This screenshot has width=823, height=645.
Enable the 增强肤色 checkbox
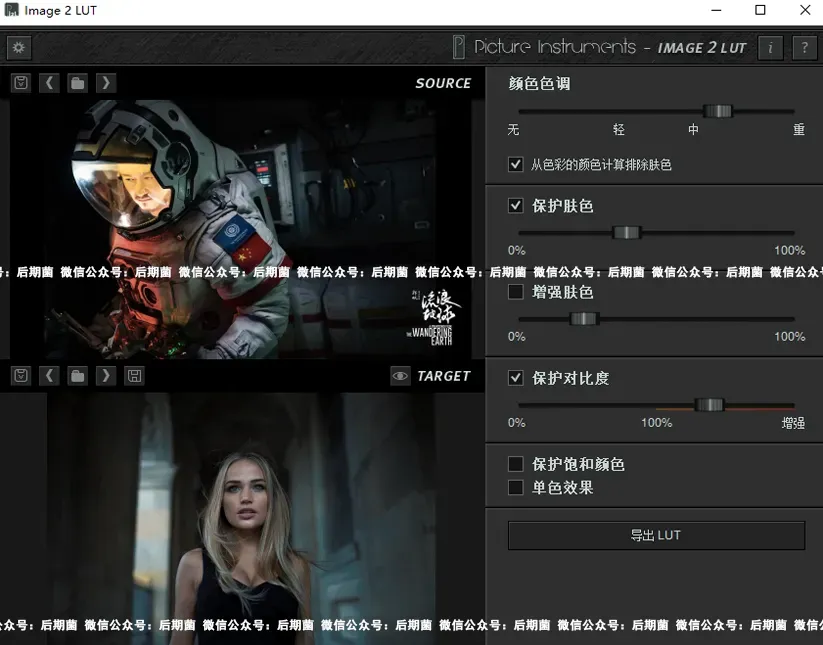515,291
